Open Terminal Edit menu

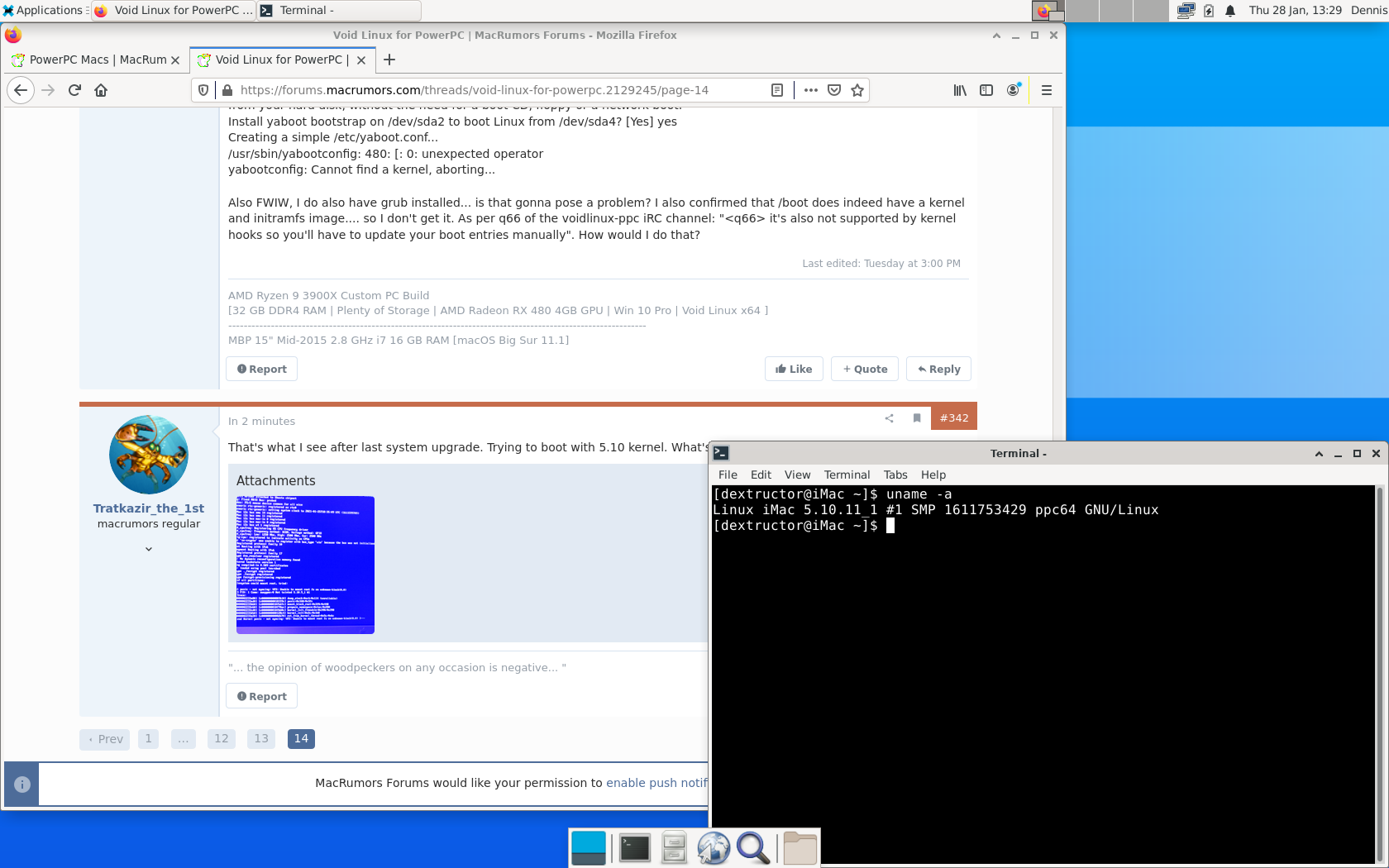click(761, 475)
